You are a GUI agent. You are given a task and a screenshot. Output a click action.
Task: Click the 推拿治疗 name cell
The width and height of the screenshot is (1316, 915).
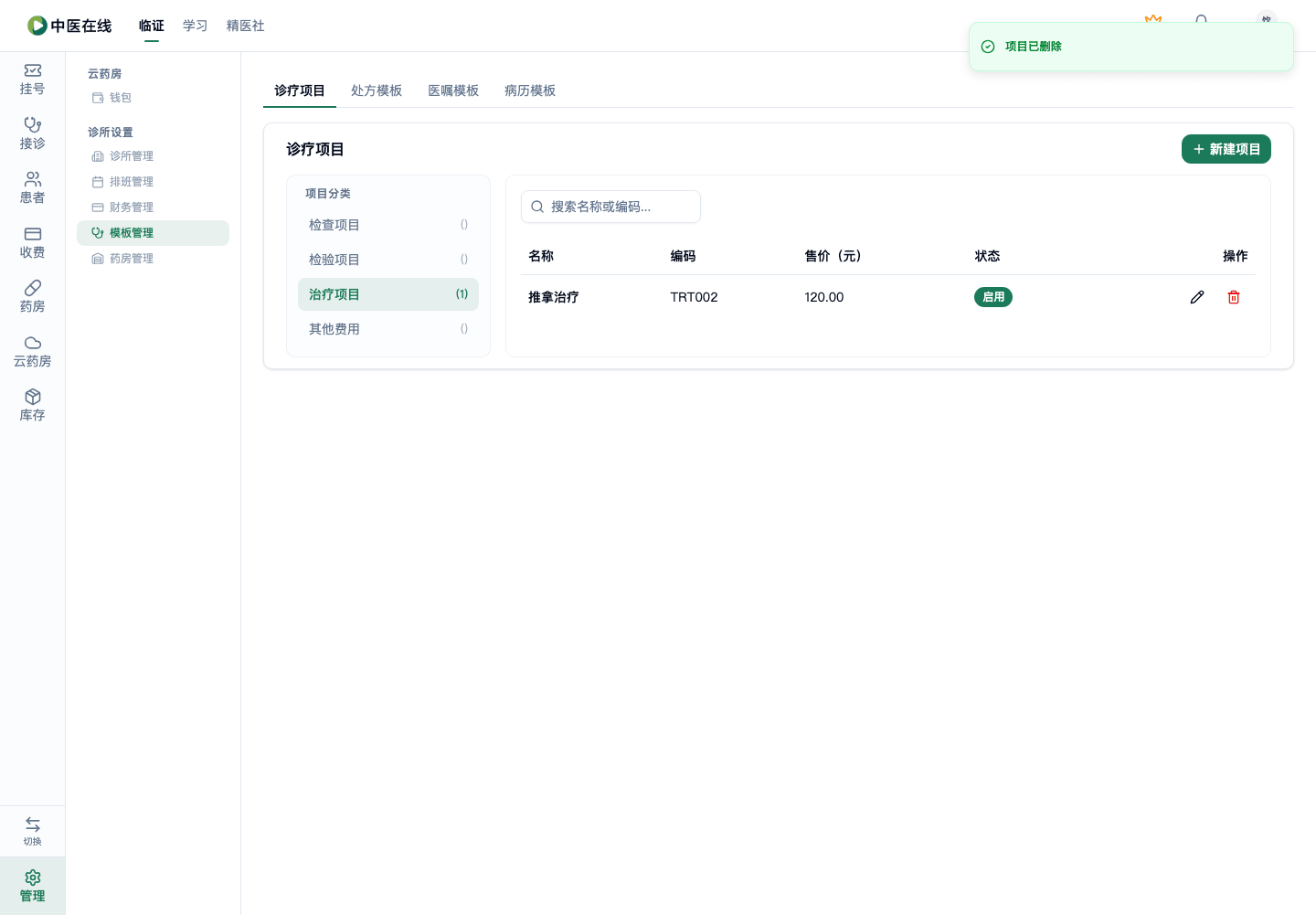tap(554, 297)
